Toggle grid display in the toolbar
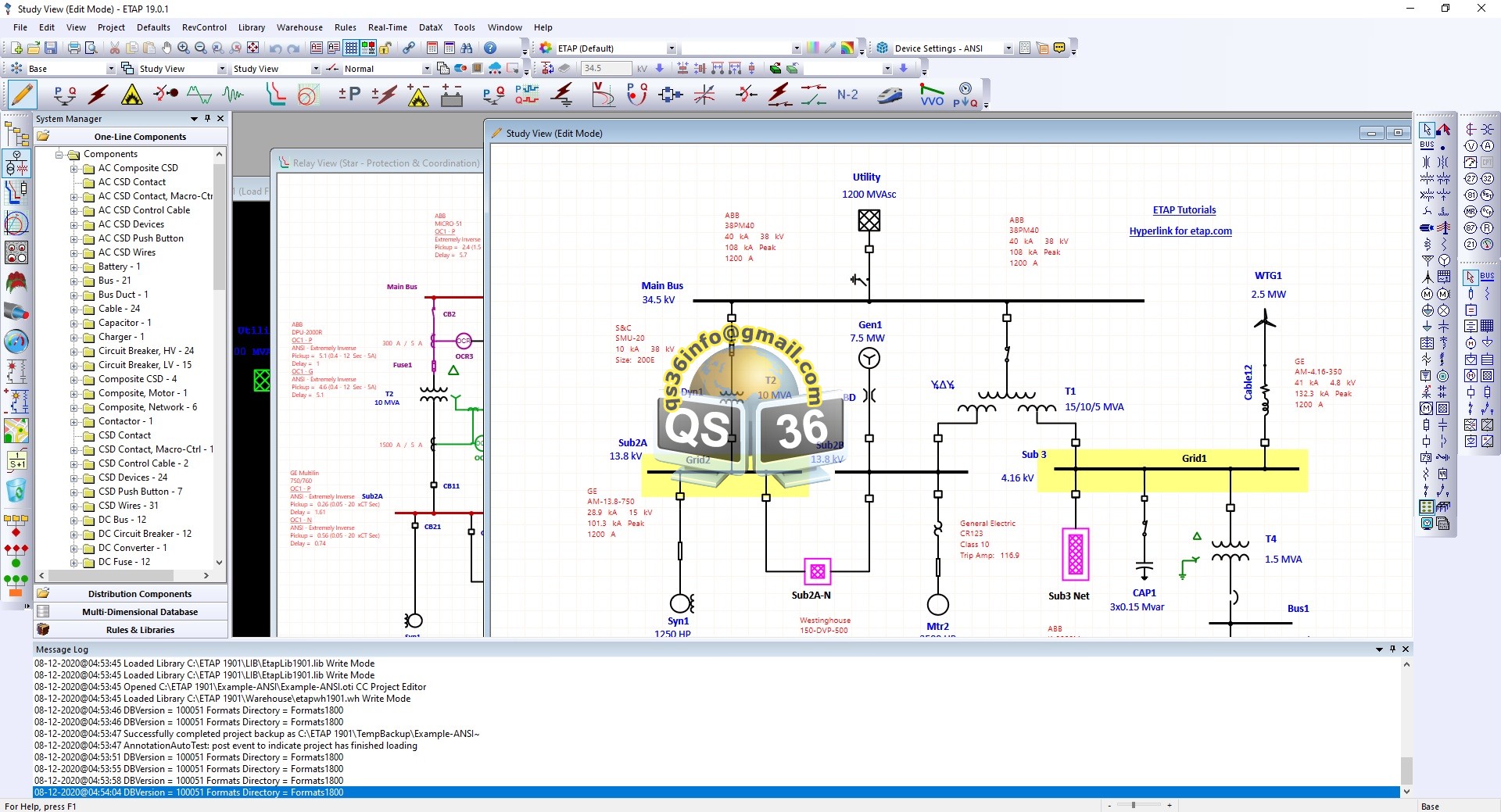Viewport: 1501px width, 812px height. tap(351, 48)
